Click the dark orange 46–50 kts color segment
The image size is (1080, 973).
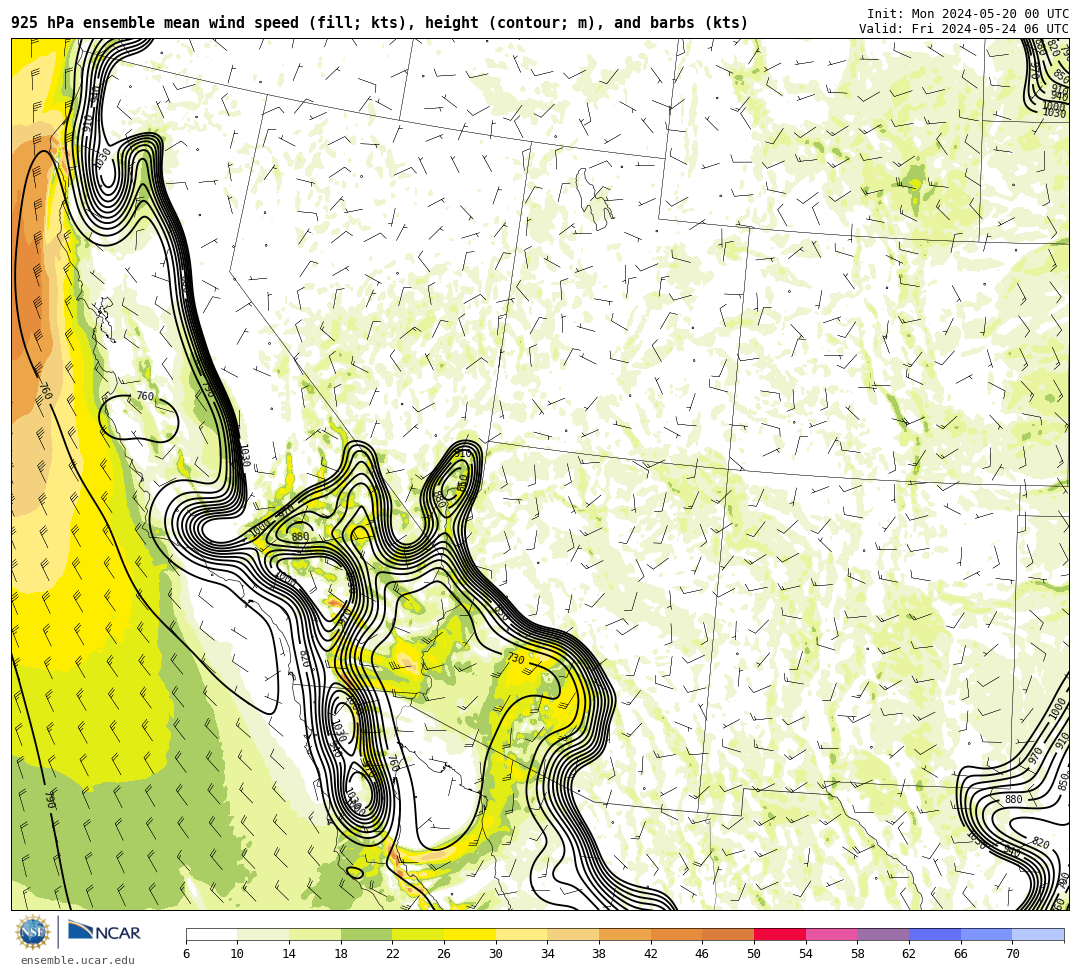pos(728,934)
